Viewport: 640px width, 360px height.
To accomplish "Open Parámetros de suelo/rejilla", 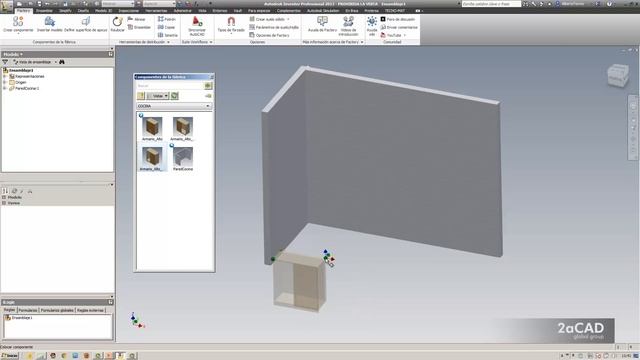I will click(274, 27).
